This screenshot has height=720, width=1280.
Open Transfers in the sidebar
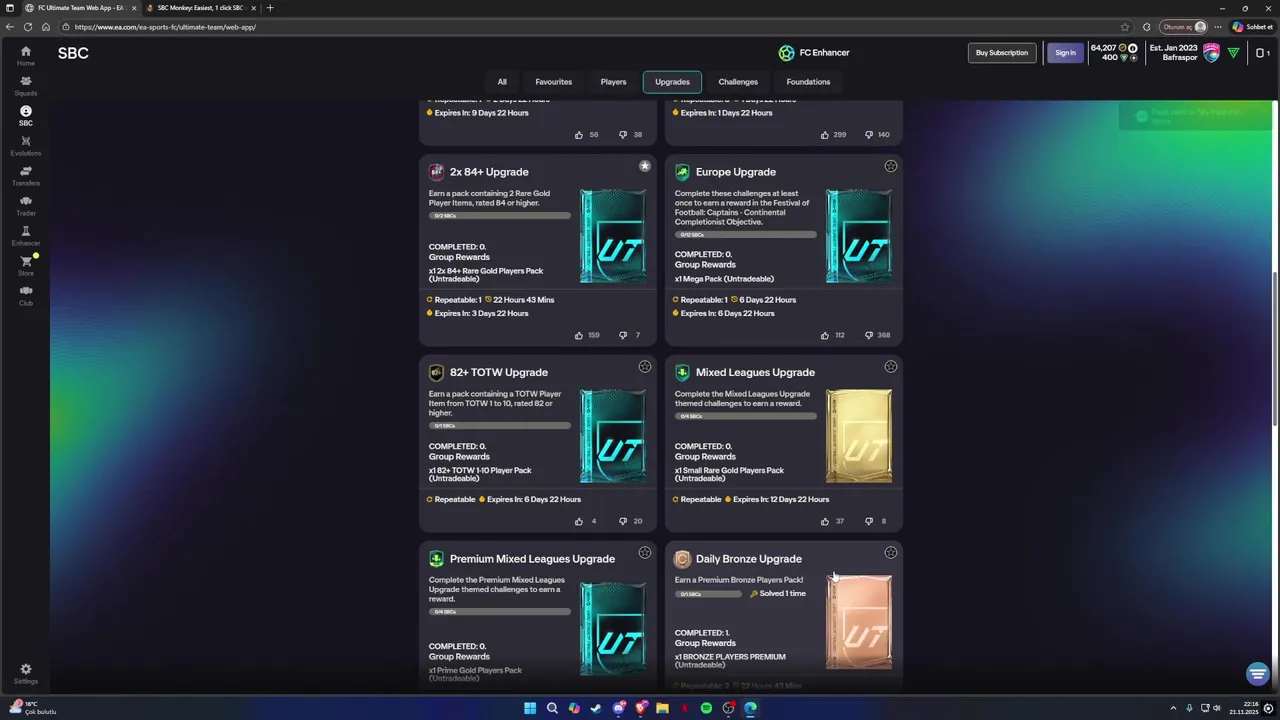tap(25, 176)
